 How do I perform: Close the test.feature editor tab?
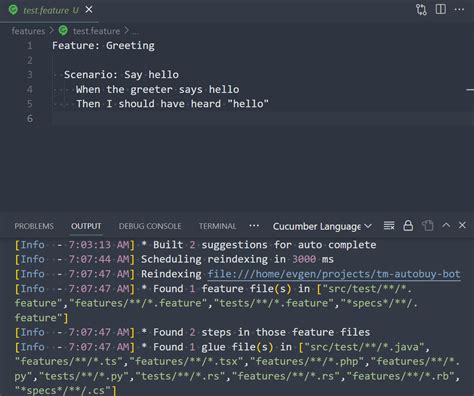pos(89,10)
